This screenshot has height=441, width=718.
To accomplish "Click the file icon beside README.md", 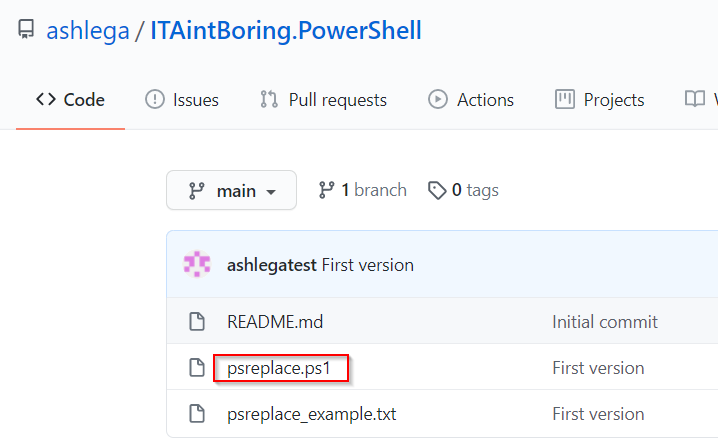I will (197, 321).
